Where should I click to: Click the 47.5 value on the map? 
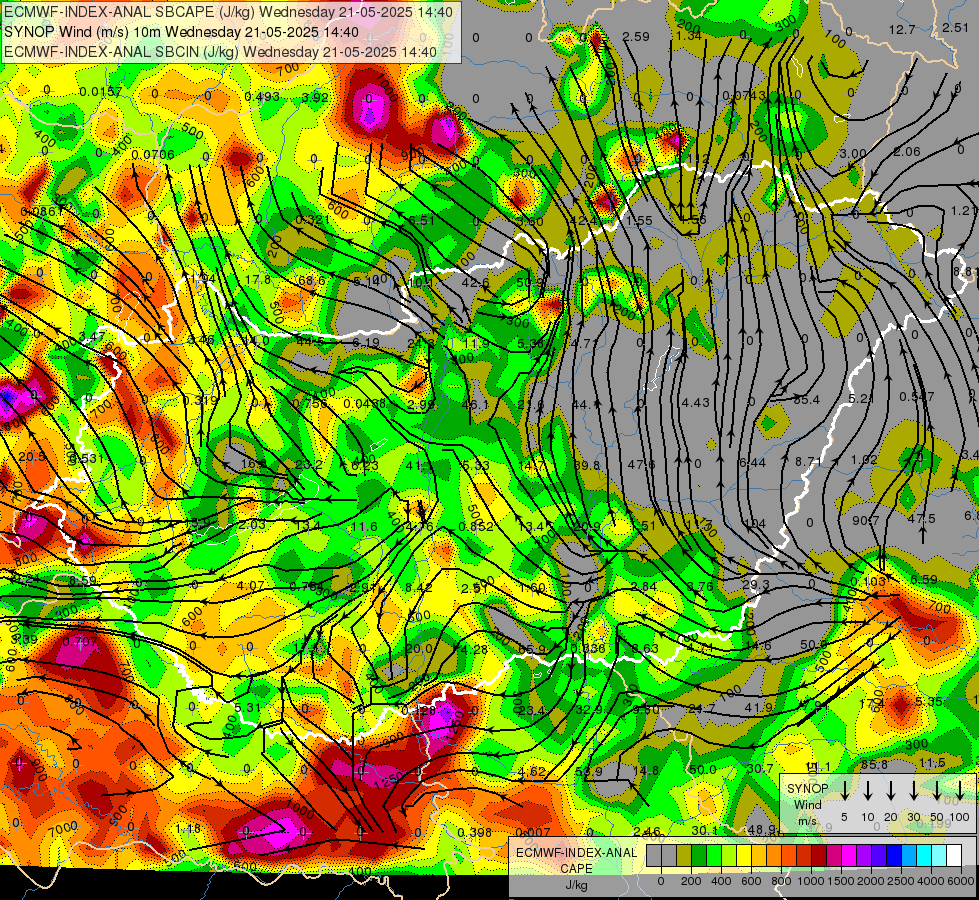click(922, 518)
